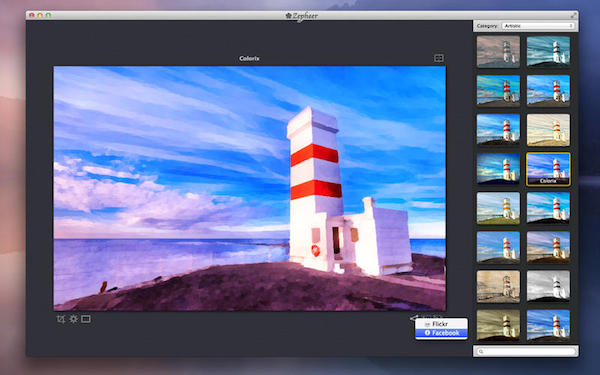Select the highlighted Colorix filter thumbnail
This screenshot has width=600, height=375.
(x=548, y=169)
